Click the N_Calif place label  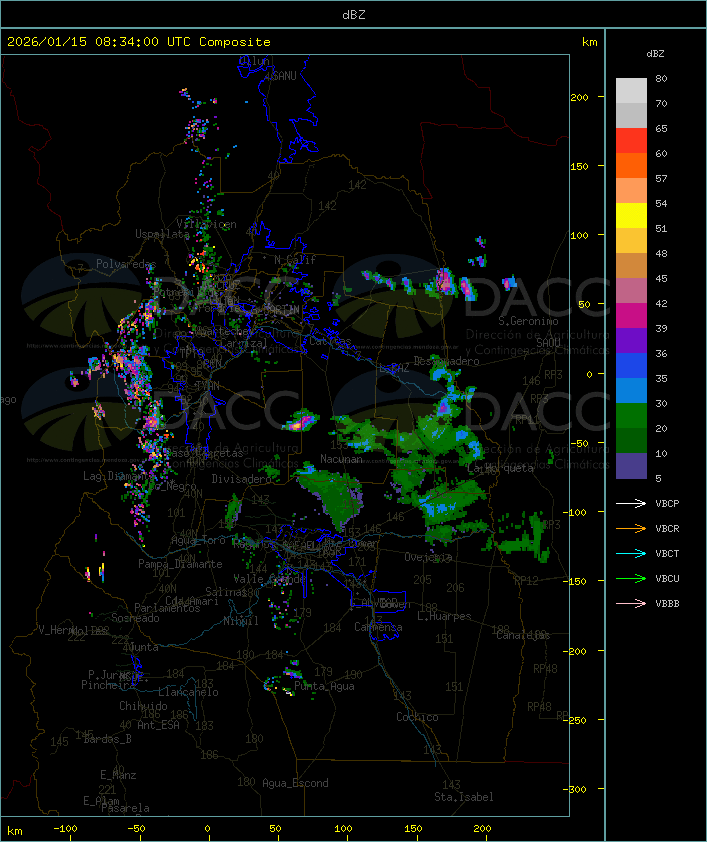coord(295,259)
